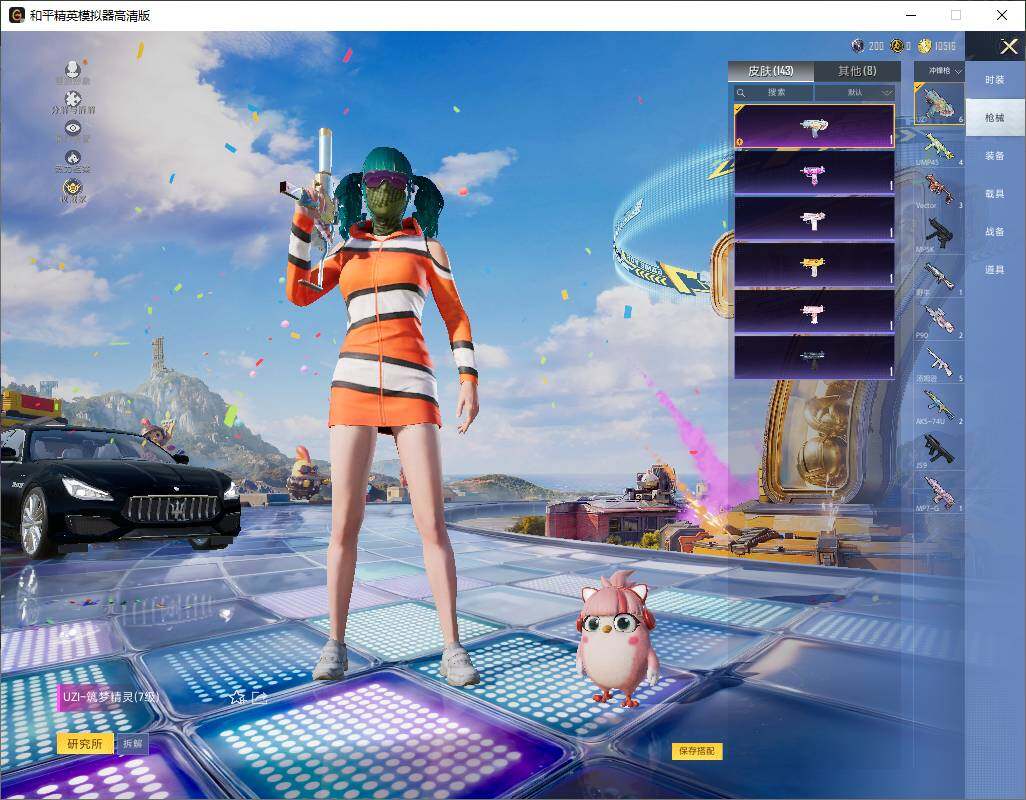Viewport: 1026px width, 800px height.
Task: Select the yellow UZI skin row
Action: coord(814,265)
